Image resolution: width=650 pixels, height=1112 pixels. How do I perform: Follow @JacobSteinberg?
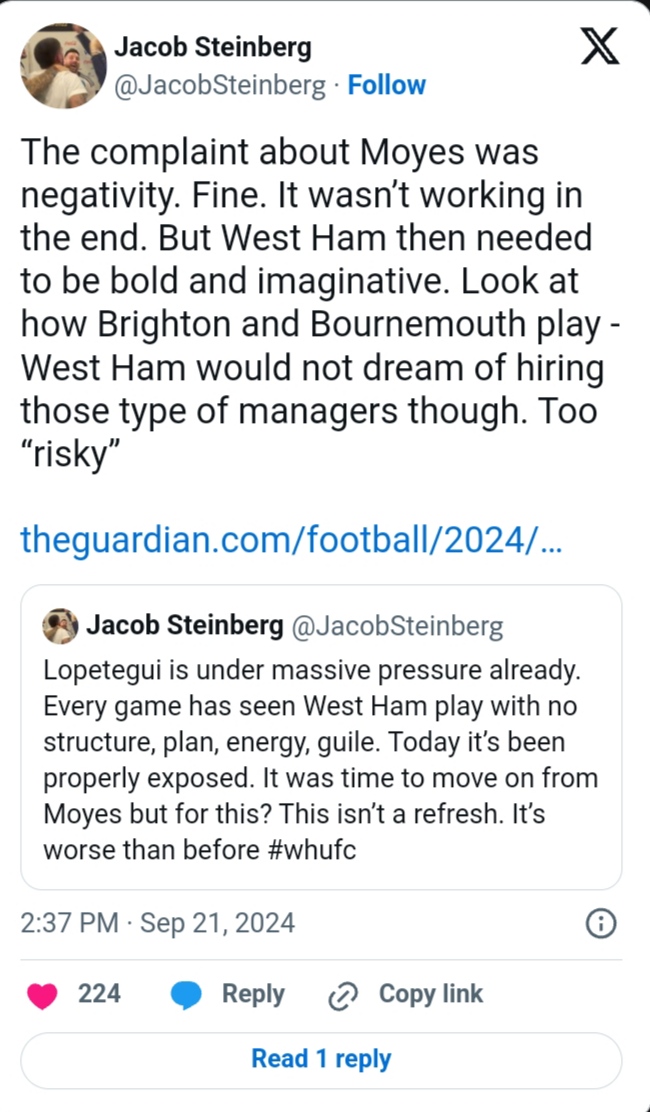[386, 86]
